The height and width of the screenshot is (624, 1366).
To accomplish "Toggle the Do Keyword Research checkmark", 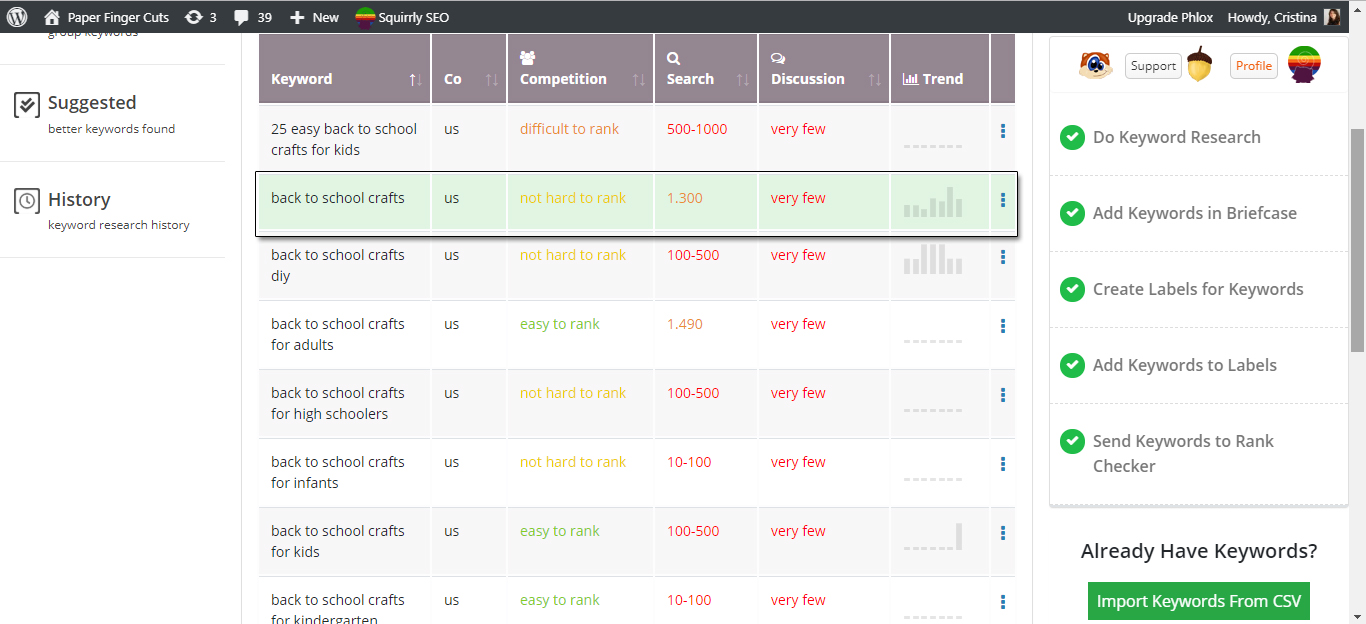I will tap(1072, 137).
